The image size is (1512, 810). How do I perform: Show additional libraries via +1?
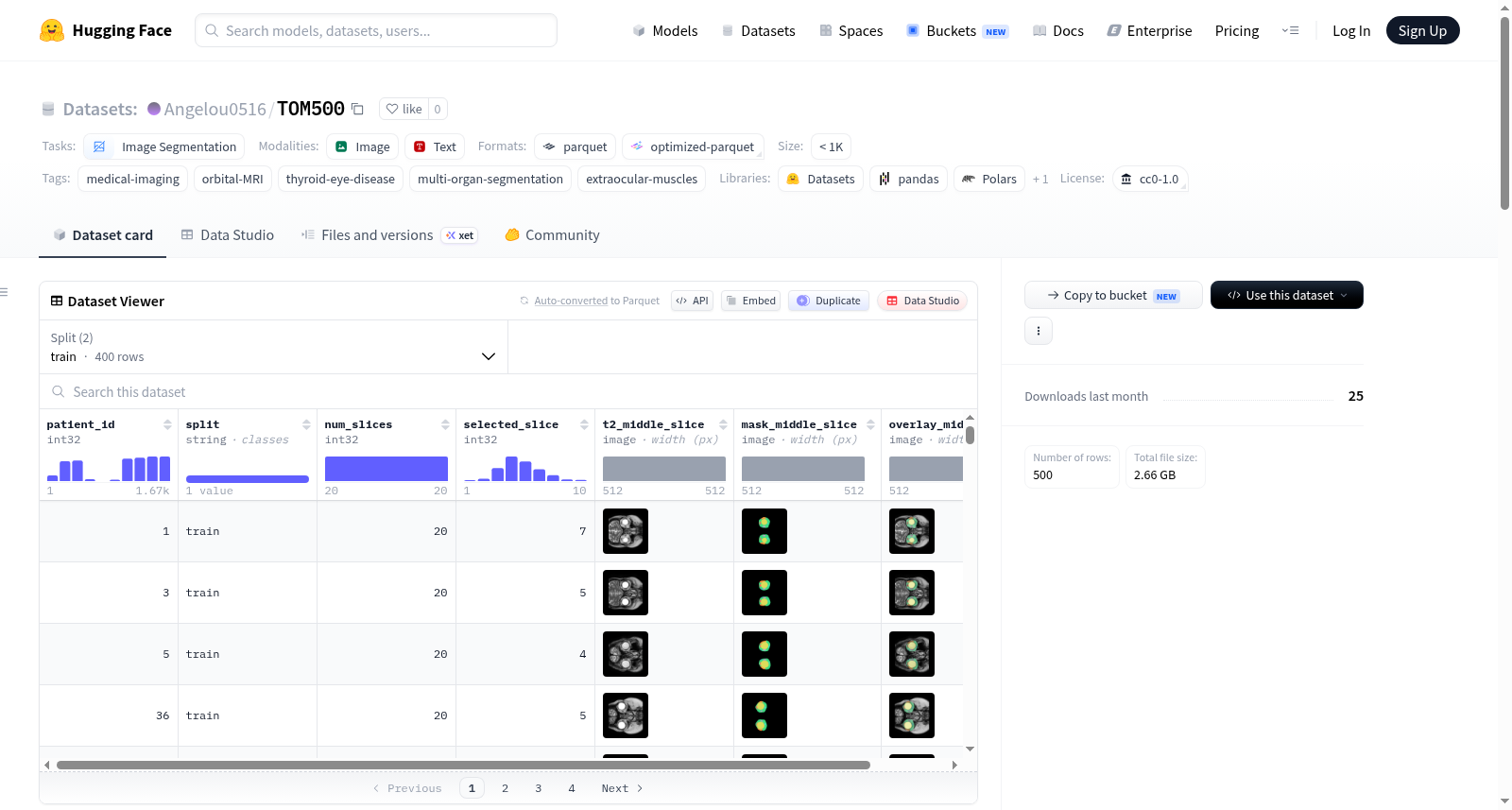click(1040, 179)
